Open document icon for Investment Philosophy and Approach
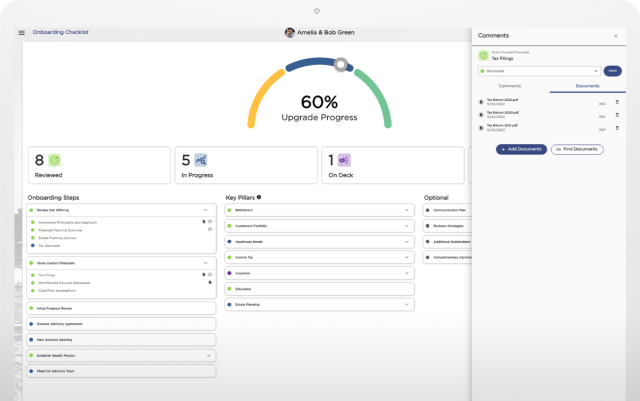Image resolution: width=640 pixels, height=401 pixels. click(x=204, y=221)
